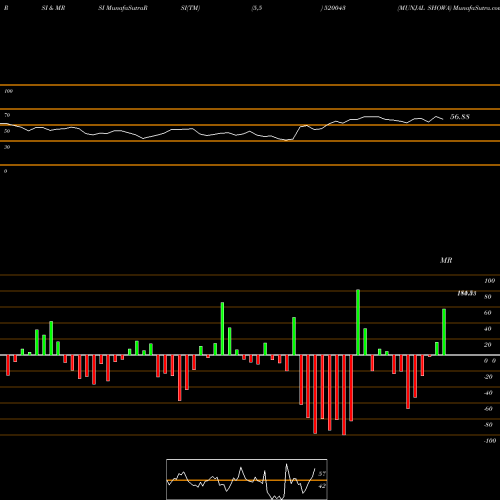
Task: Click the current RSI value 56.88
Action: click(x=460, y=117)
